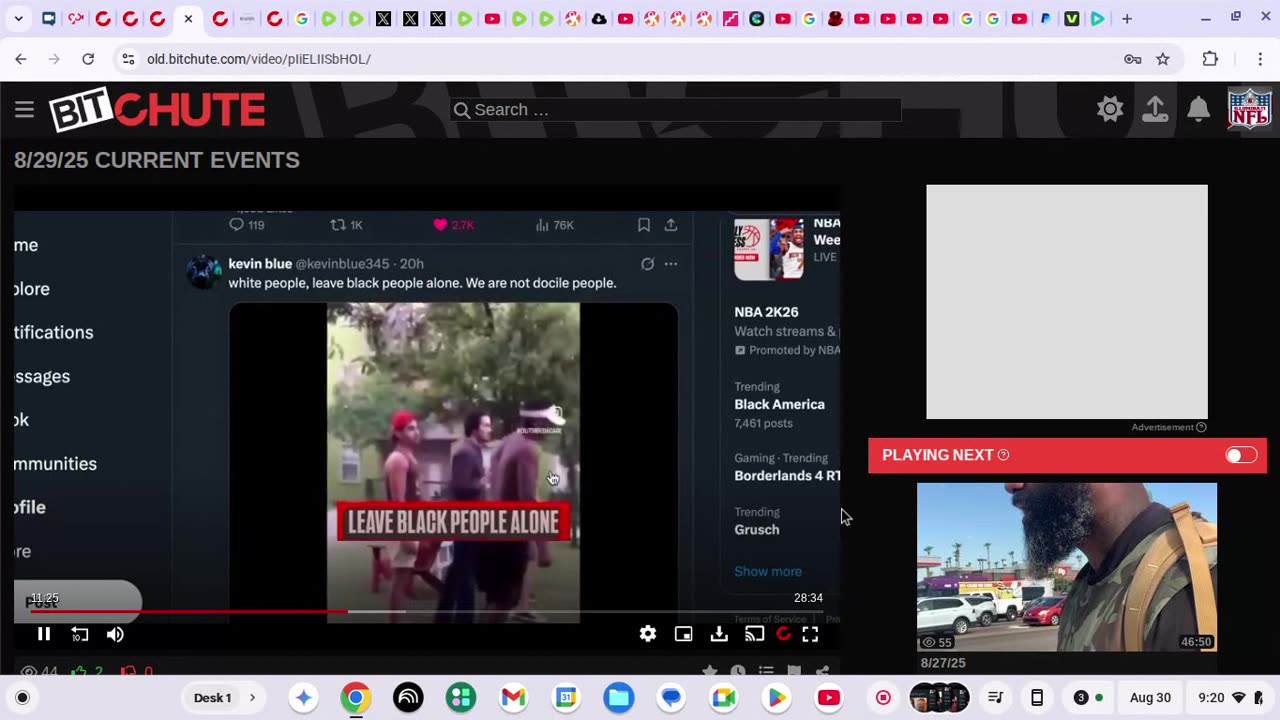The width and height of the screenshot is (1280, 720).
Task: Click the Playing Next help icon
Action: [1003, 455]
